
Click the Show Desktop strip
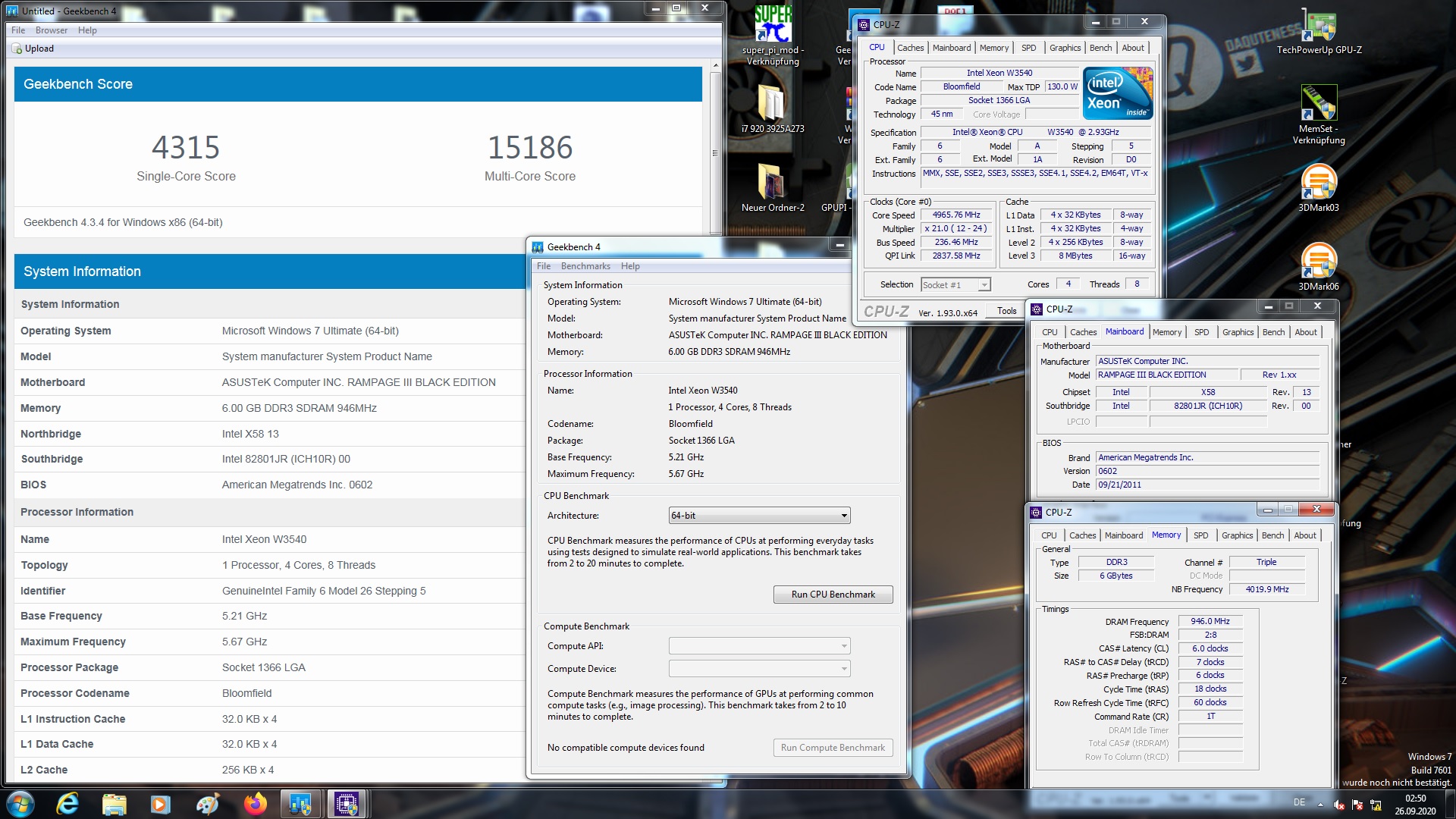point(1451,804)
